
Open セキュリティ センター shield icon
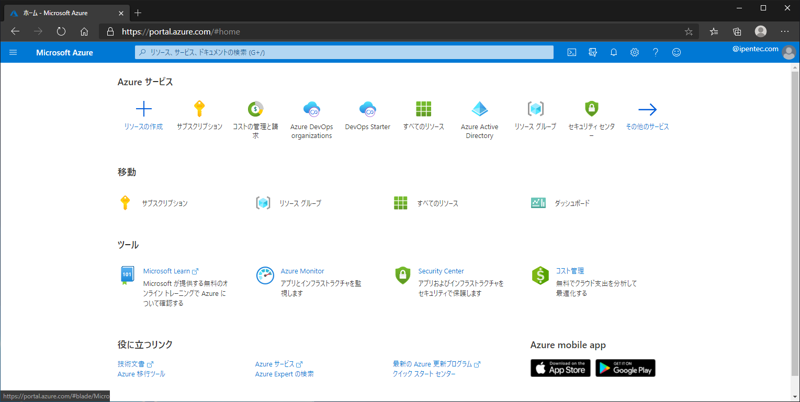591,109
